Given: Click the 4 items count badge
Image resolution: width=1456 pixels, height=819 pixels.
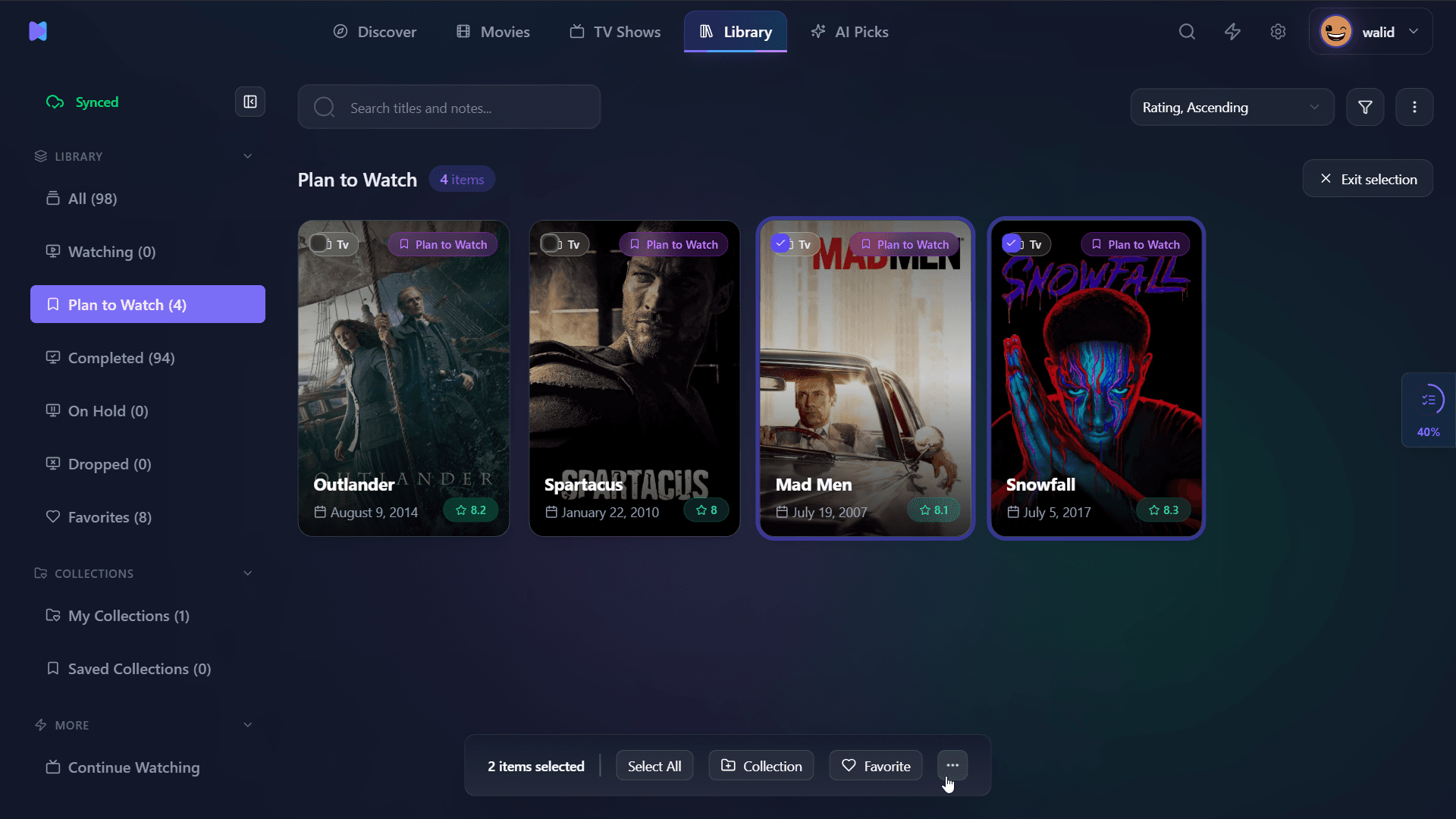Looking at the screenshot, I should 462,180.
